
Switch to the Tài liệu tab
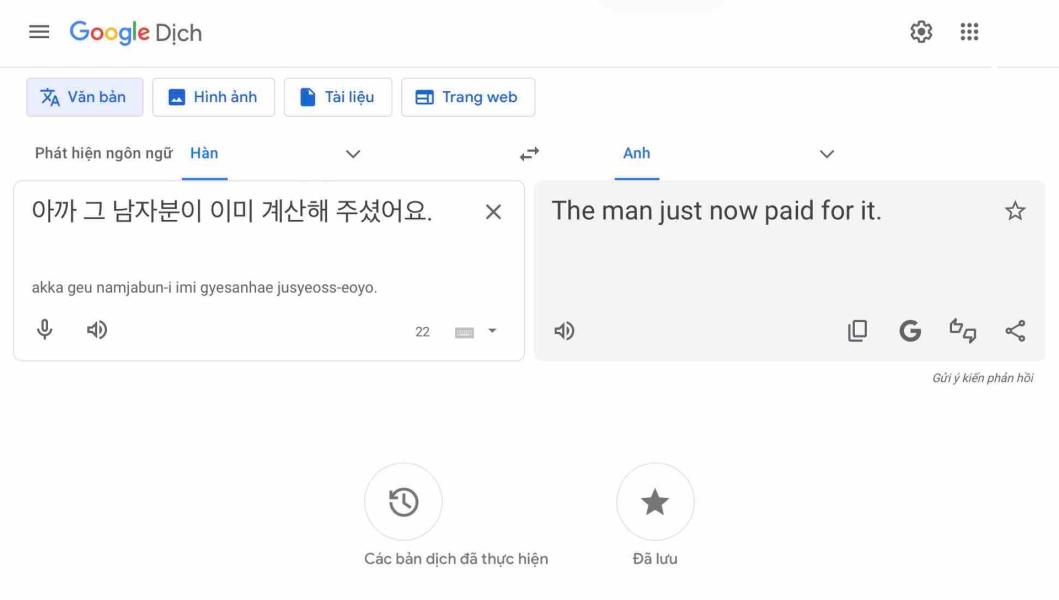[x=338, y=97]
